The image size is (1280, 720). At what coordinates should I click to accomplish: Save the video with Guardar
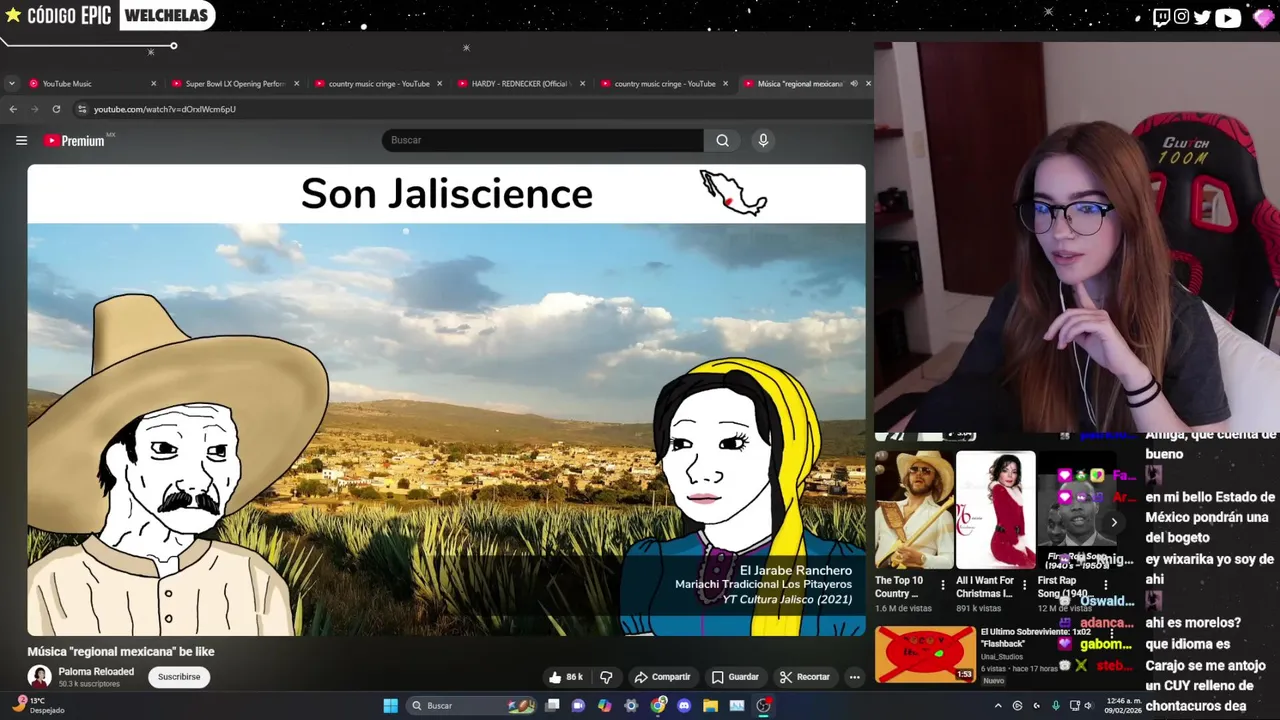735,677
